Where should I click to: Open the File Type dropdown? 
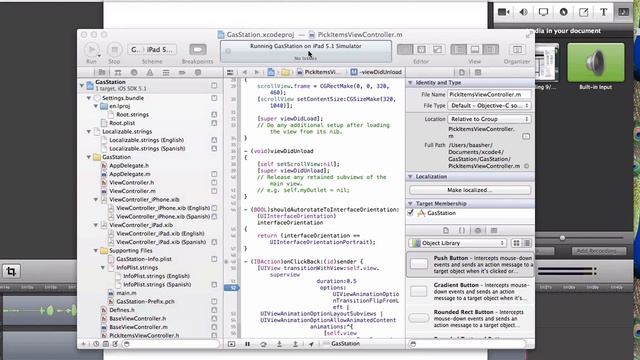click(489, 106)
